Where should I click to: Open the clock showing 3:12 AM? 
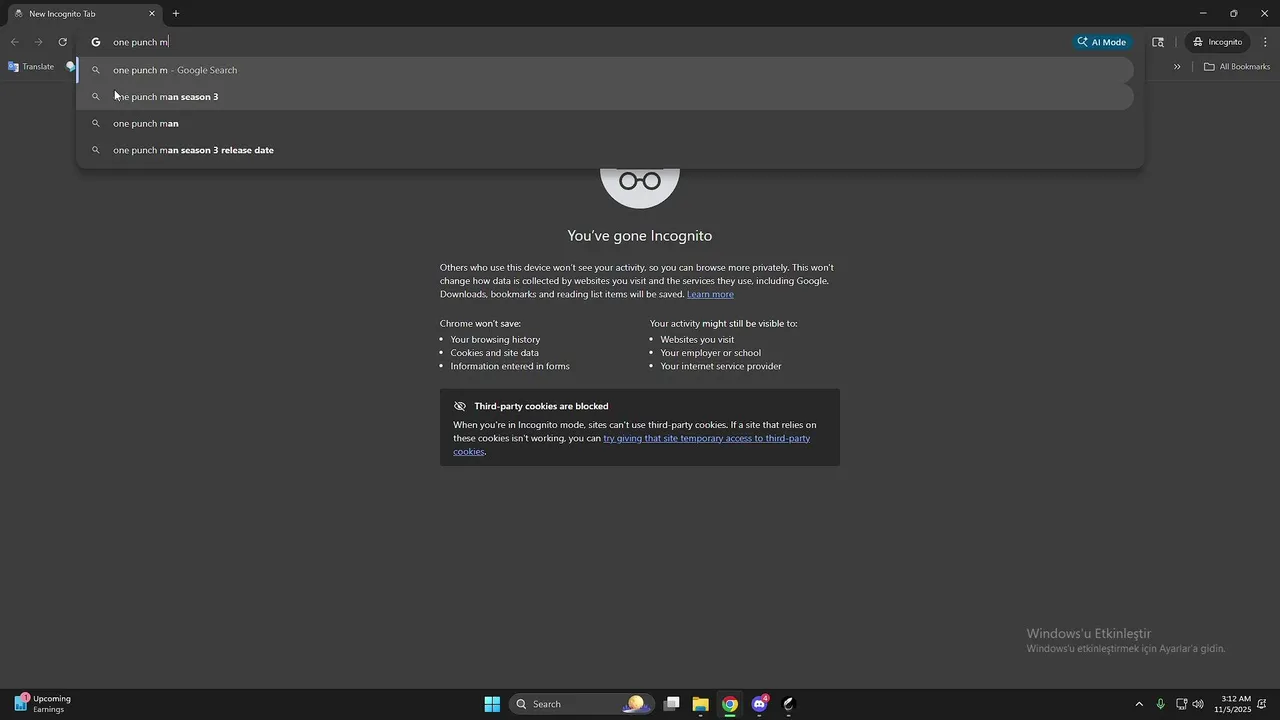(1233, 704)
